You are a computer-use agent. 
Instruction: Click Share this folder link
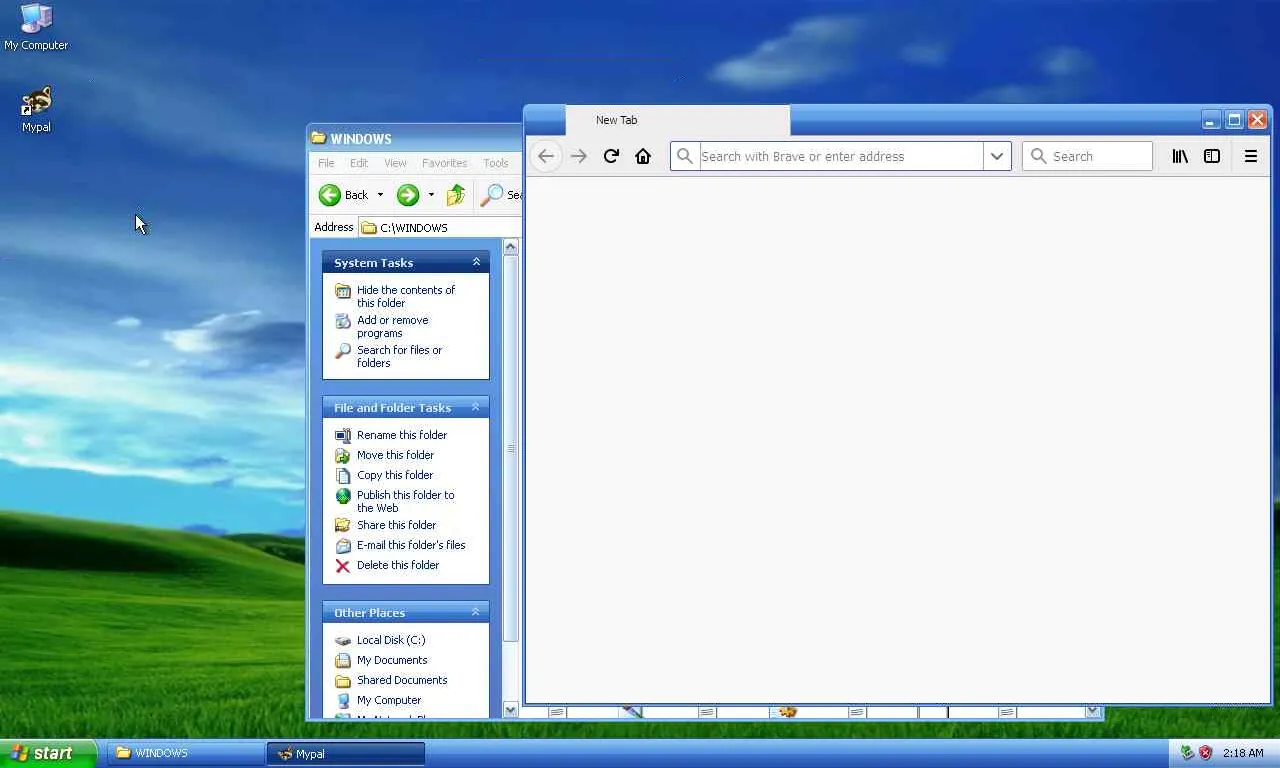pyautogui.click(x=396, y=525)
